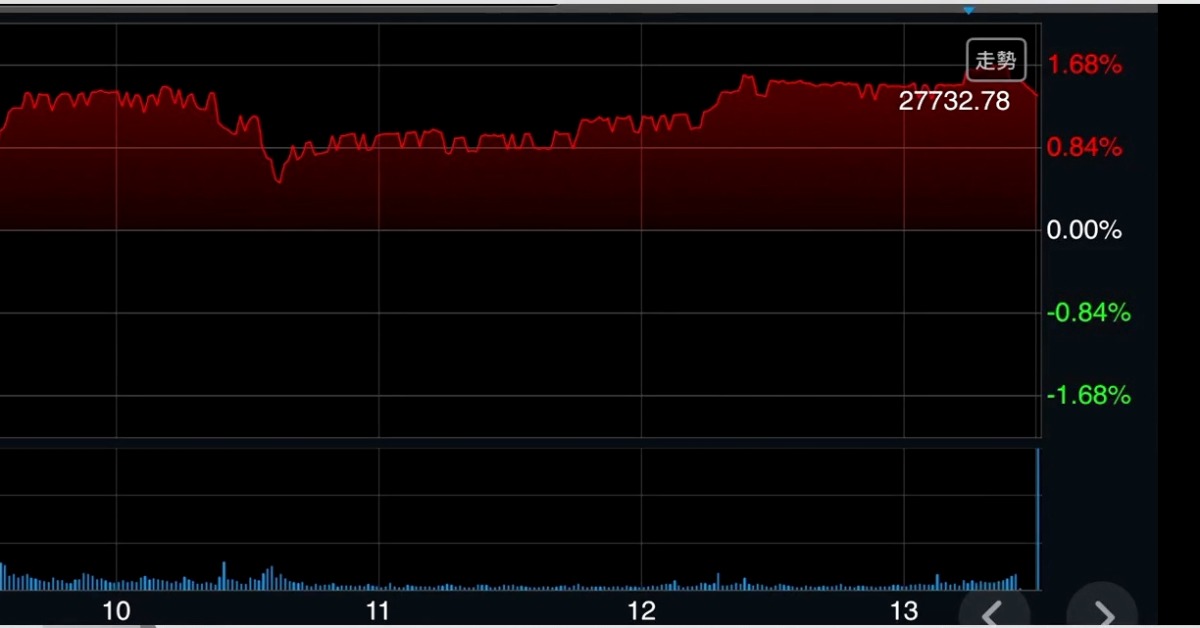The image size is (1200, 628).
Task: Click the volume spike before the 10:30 dip
Action: click(224, 574)
